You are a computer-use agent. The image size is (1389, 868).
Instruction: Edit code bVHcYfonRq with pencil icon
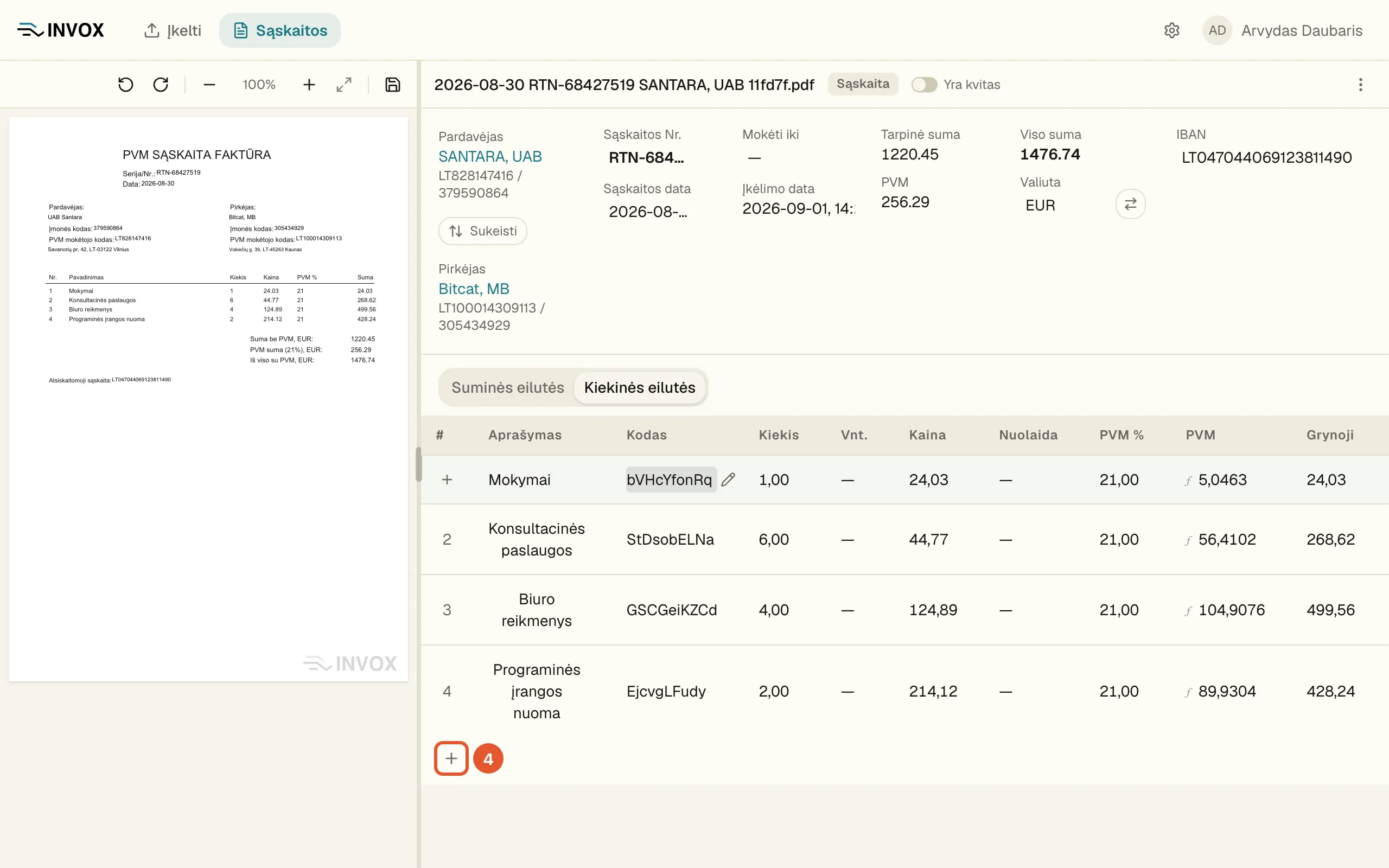(x=728, y=480)
